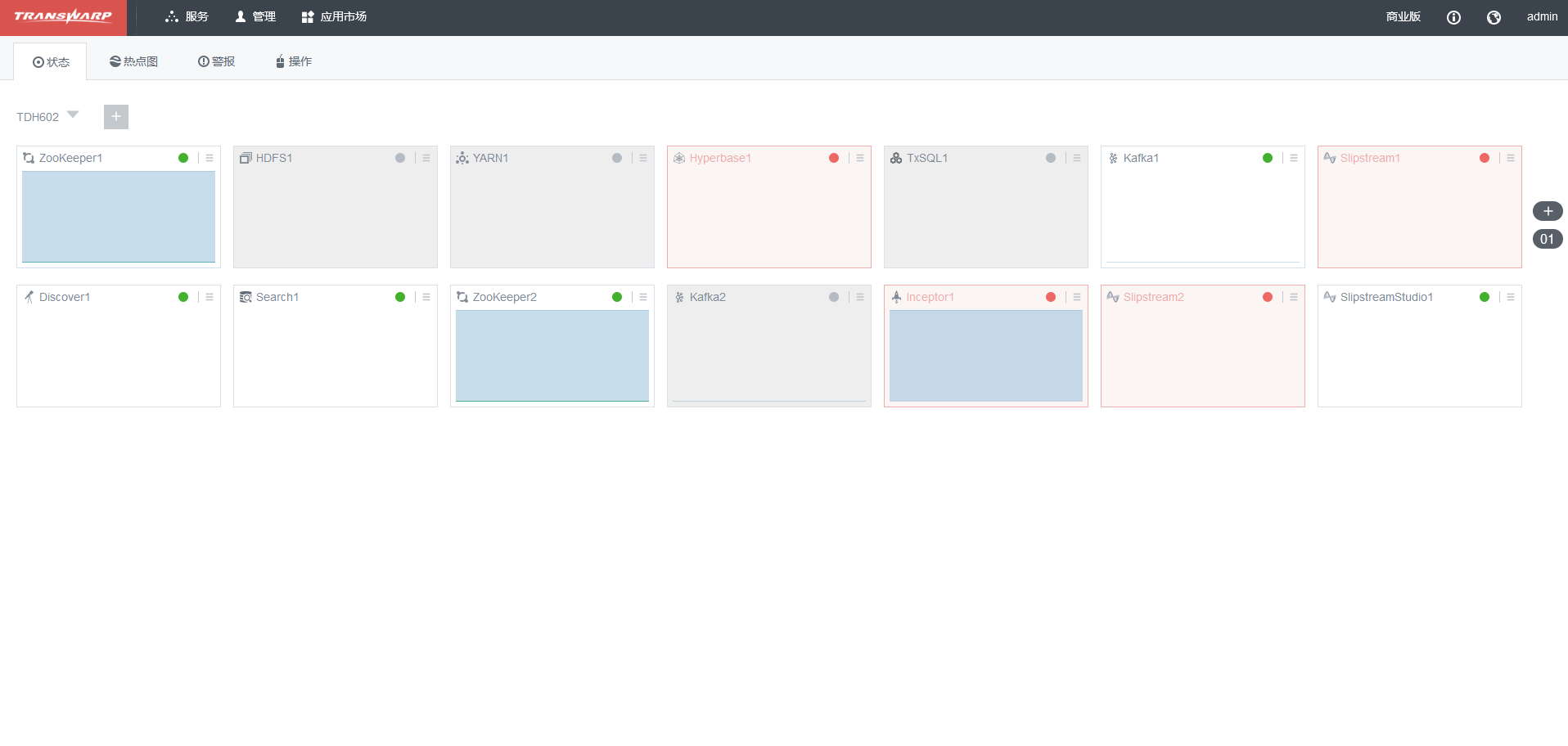Viewport: 1568px width, 746px height.
Task: Click the Search1 service icon
Action: pyautogui.click(x=246, y=297)
